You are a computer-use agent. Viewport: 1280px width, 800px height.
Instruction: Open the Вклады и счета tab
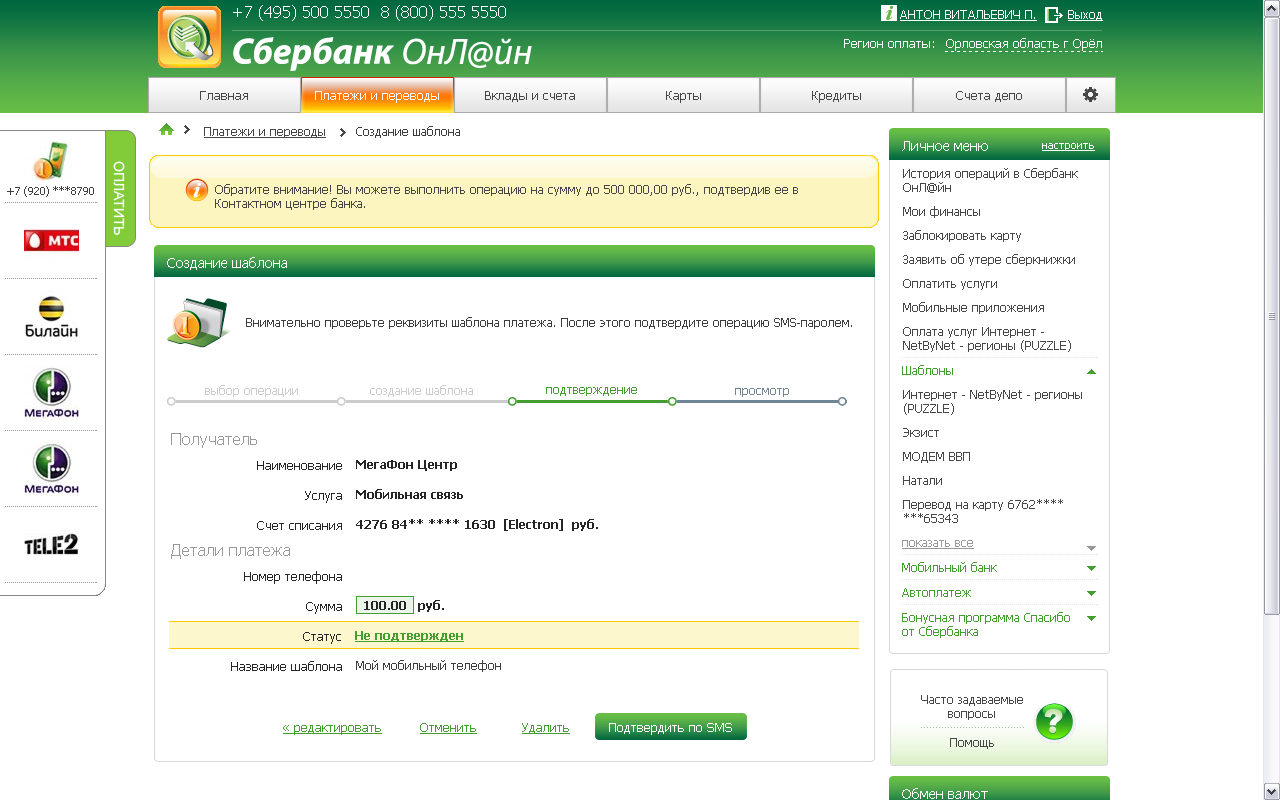click(530, 95)
